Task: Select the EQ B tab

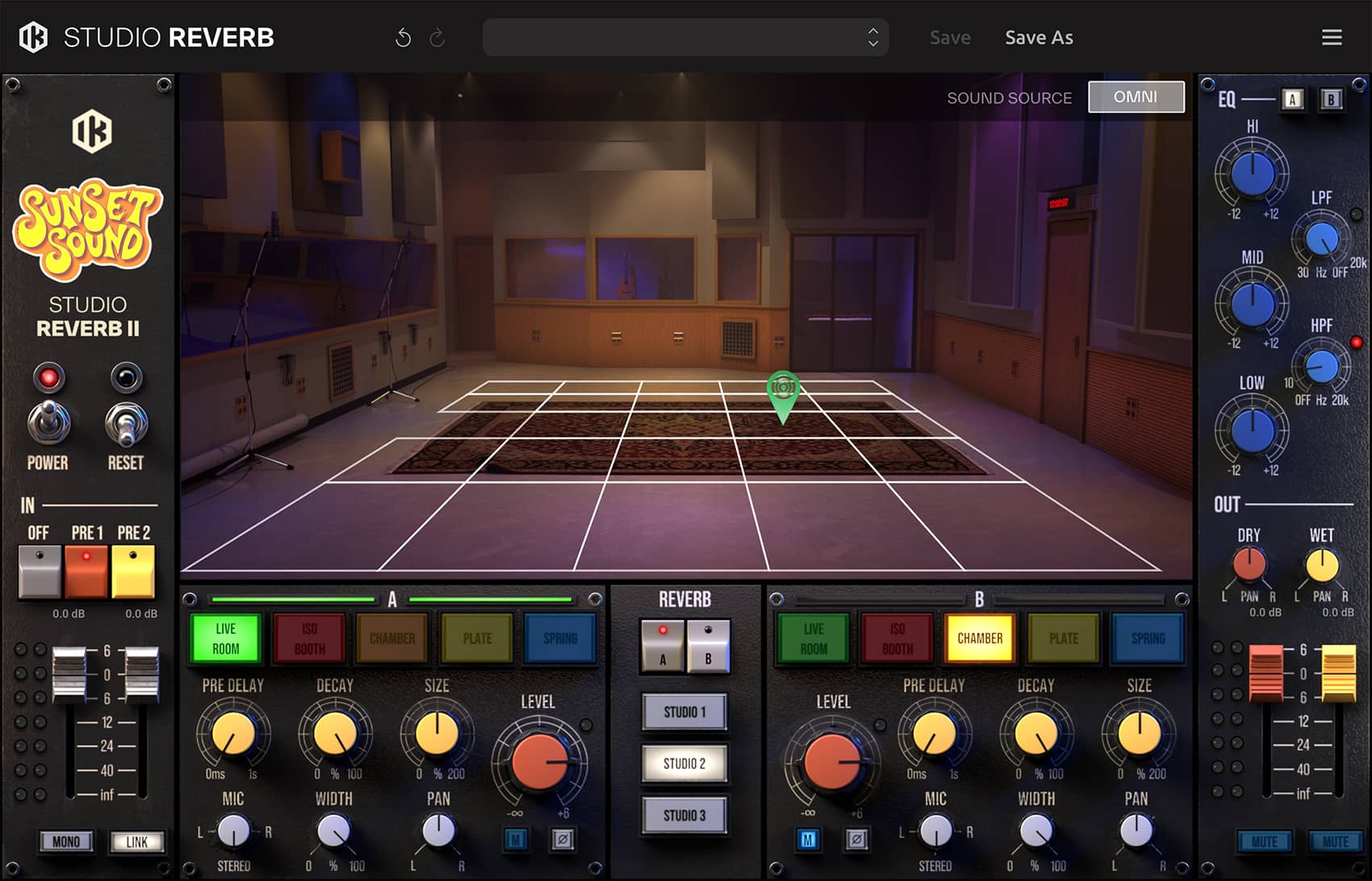Action: pos(1331,99)
